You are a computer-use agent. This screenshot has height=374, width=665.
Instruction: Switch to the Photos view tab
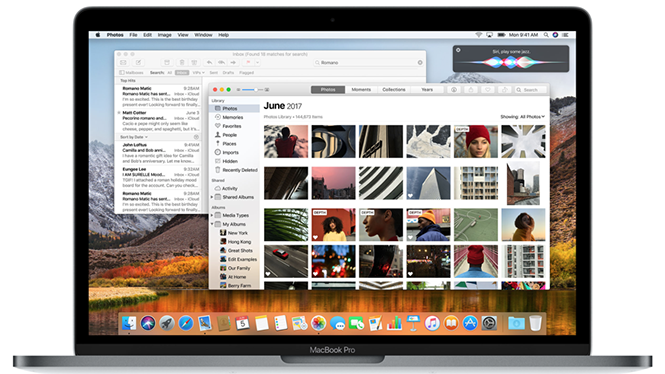tap(328, 90)
